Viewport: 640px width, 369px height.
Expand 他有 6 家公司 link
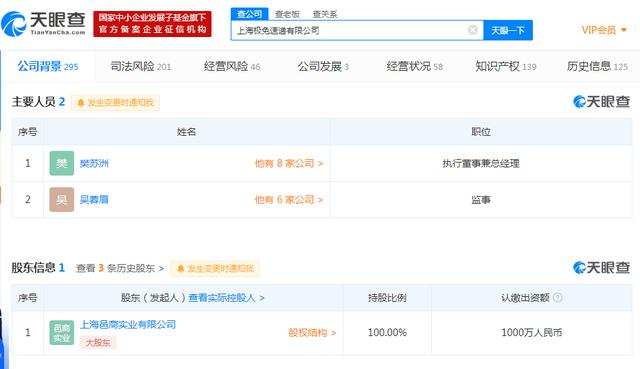coord(289,200)
